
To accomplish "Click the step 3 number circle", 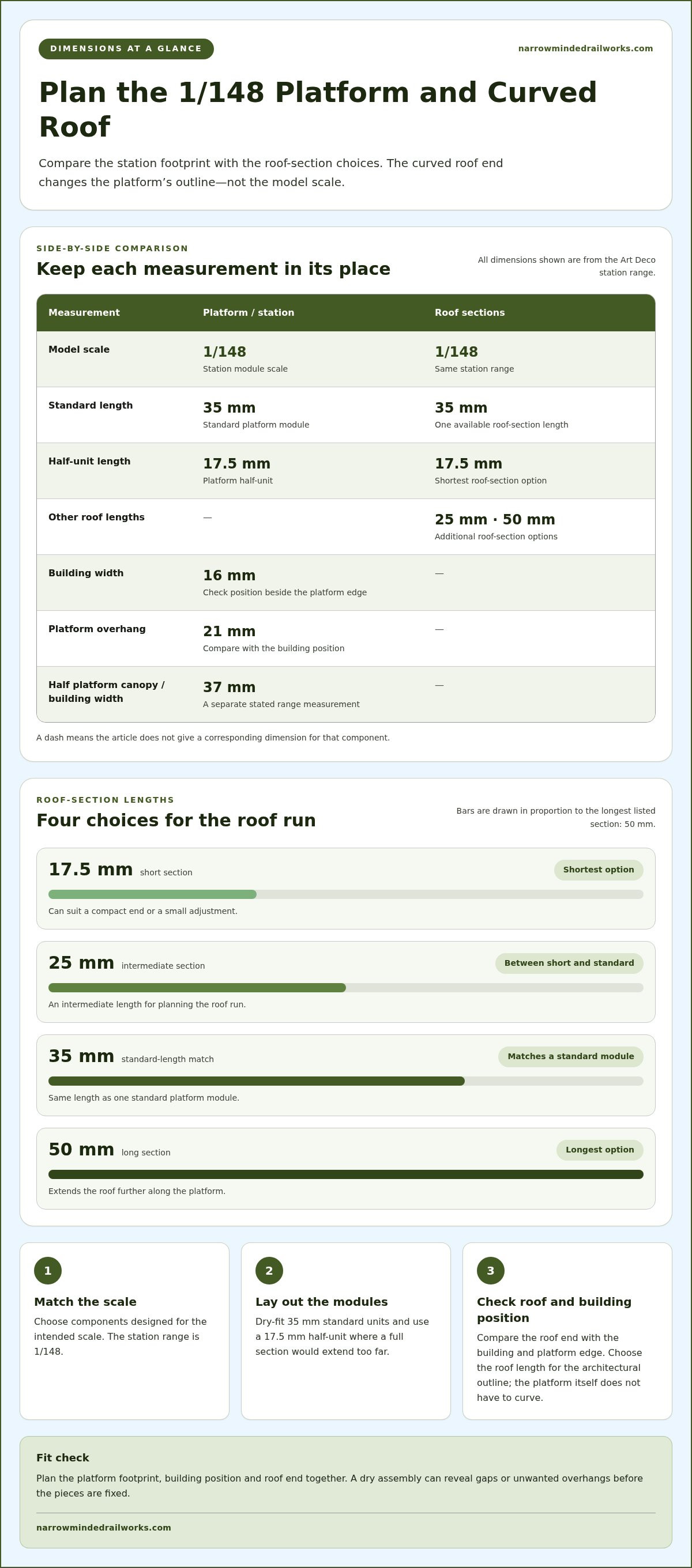I will 490,1270.
